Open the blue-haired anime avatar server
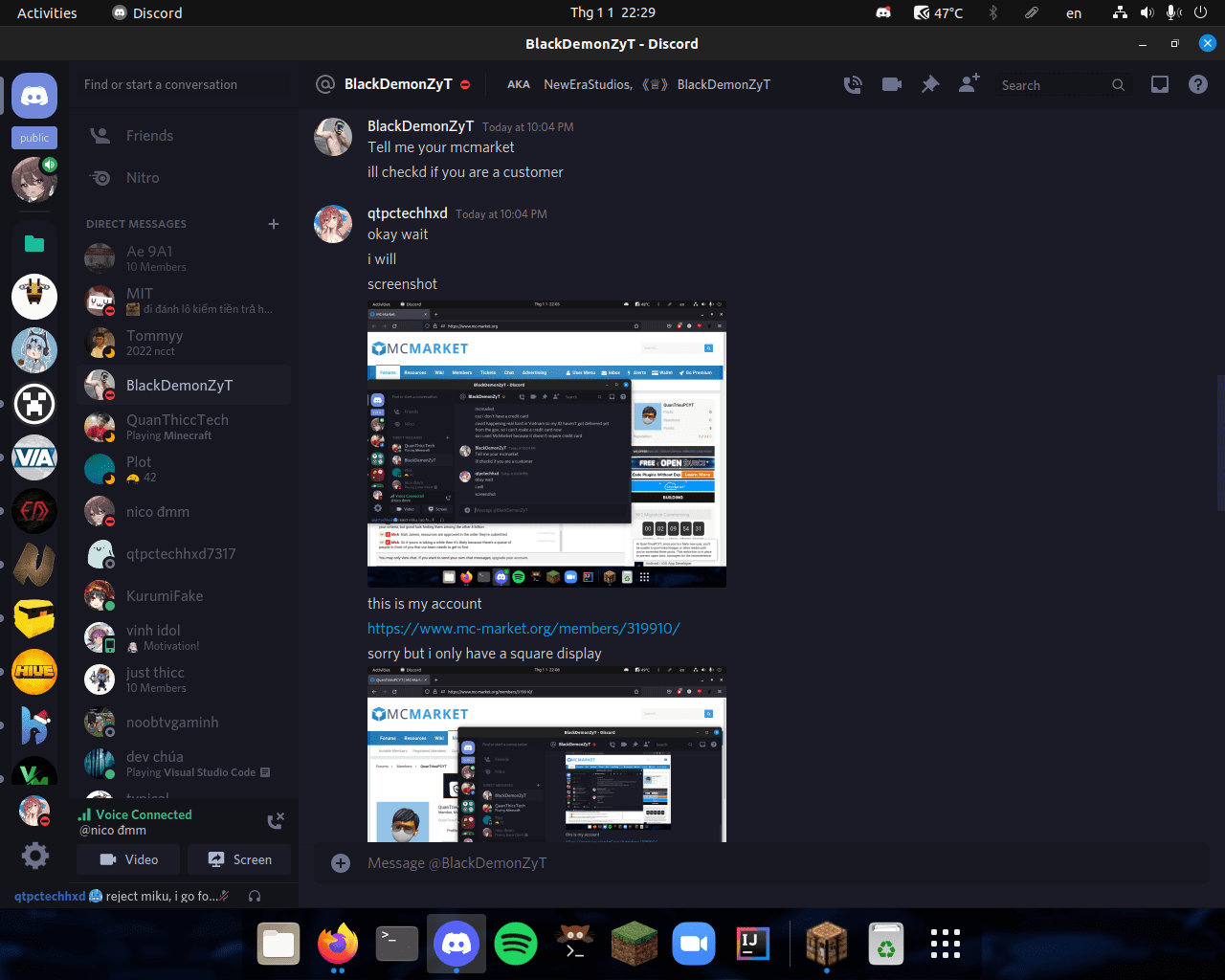 [x=34, y=350]
